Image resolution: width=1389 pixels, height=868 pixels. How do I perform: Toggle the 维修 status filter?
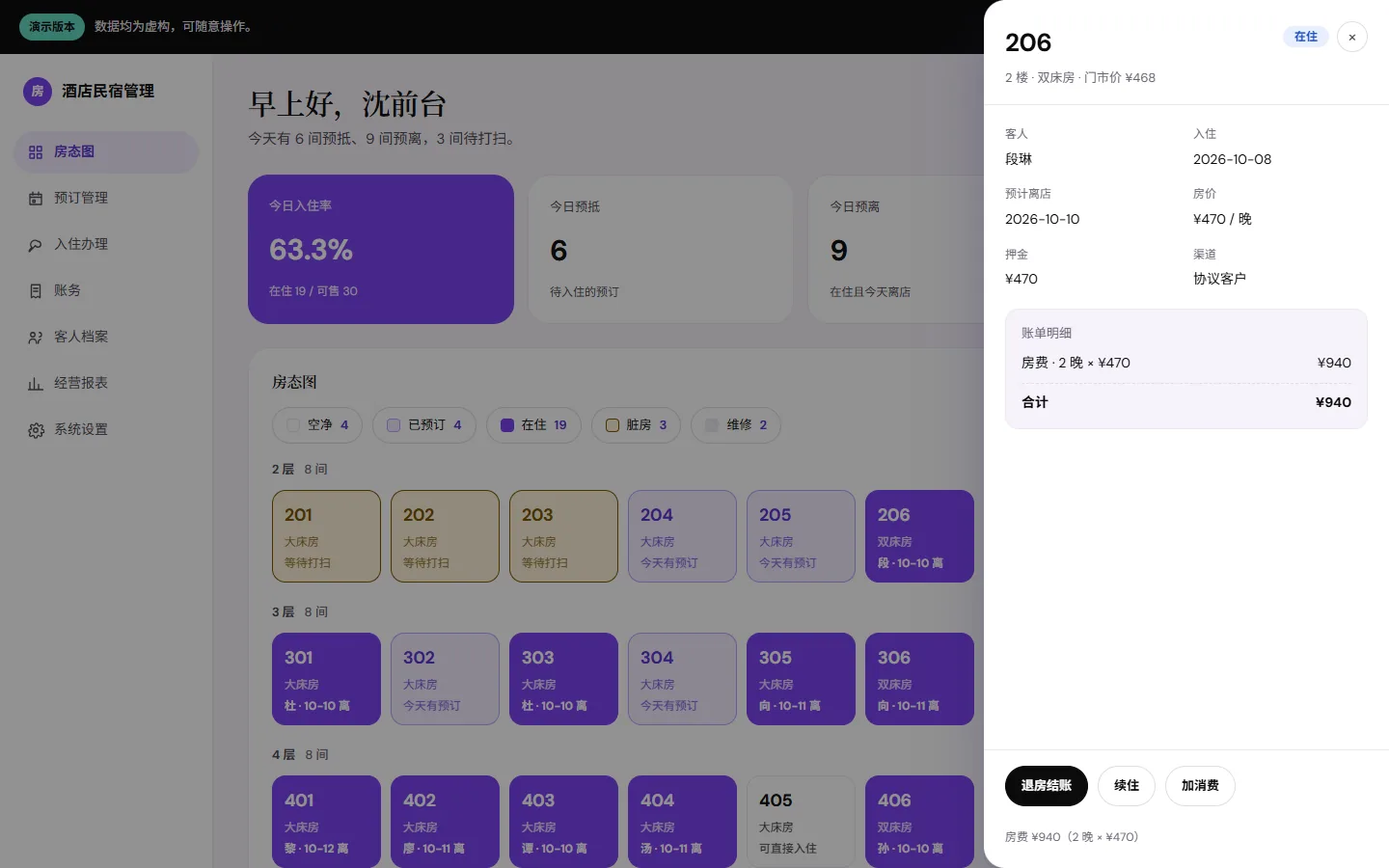pos(736,425)
